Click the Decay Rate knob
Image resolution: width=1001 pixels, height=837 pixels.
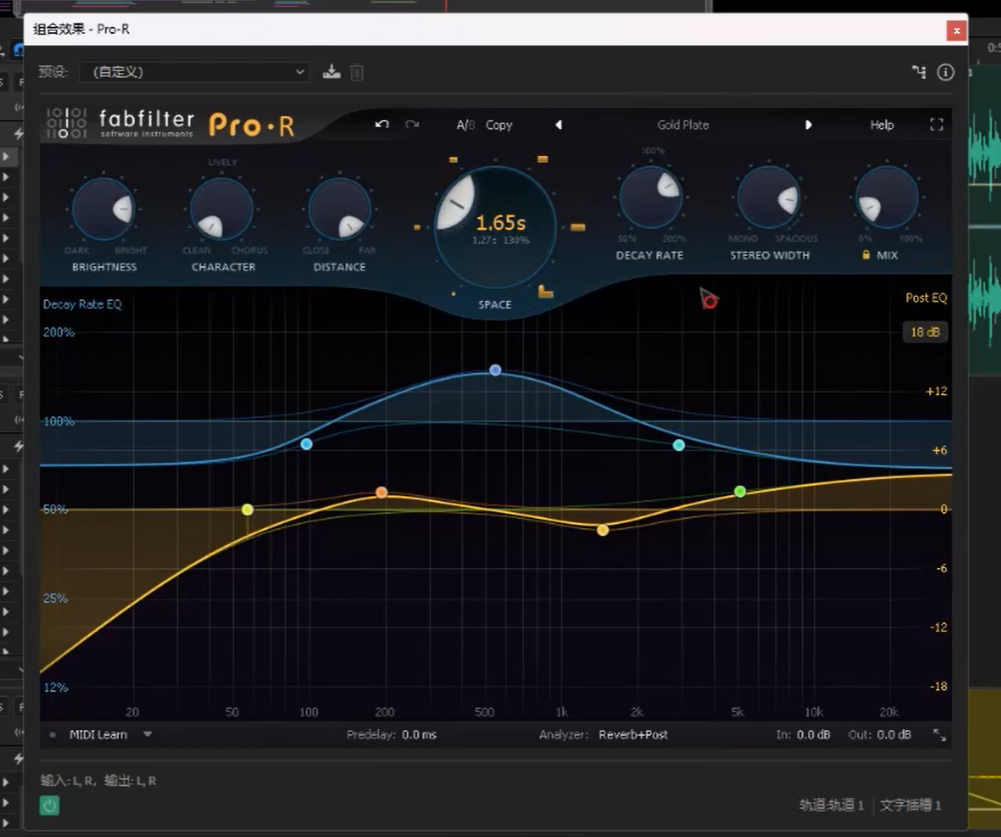(650, 197)
